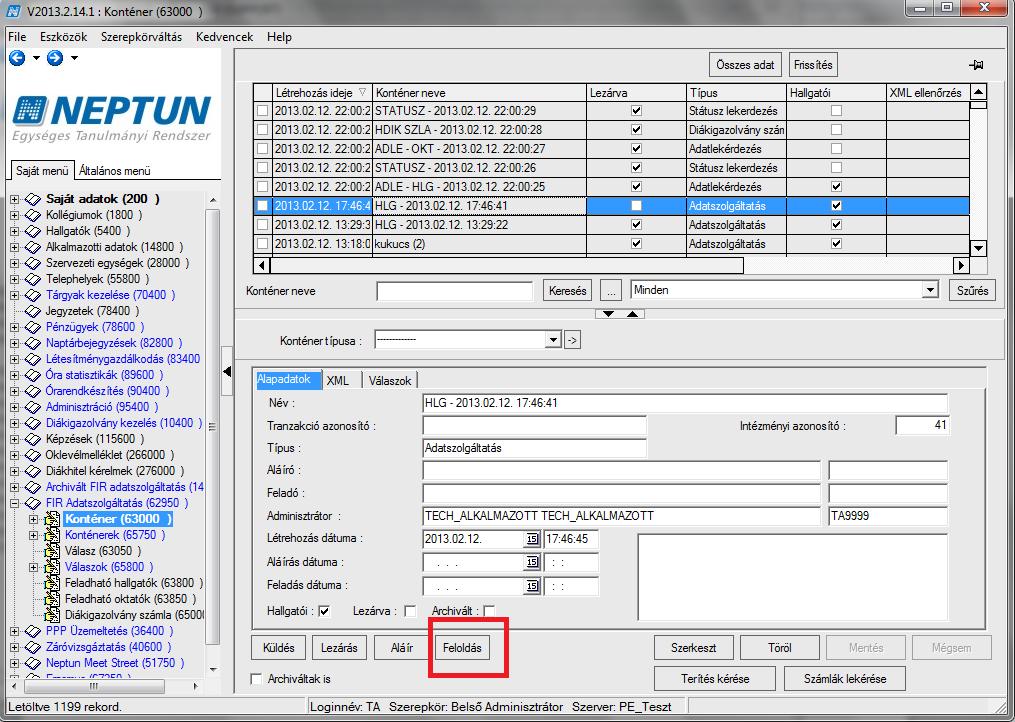Click the Konténerek (65750) node icon

coord(52,536)
